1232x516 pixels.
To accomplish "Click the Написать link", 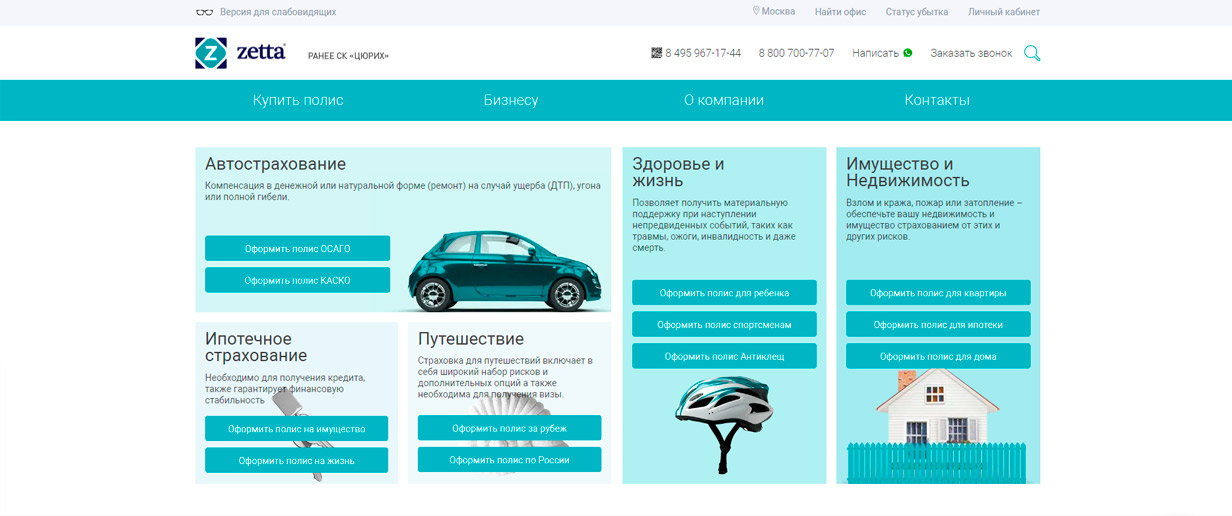I will point(875,53).
